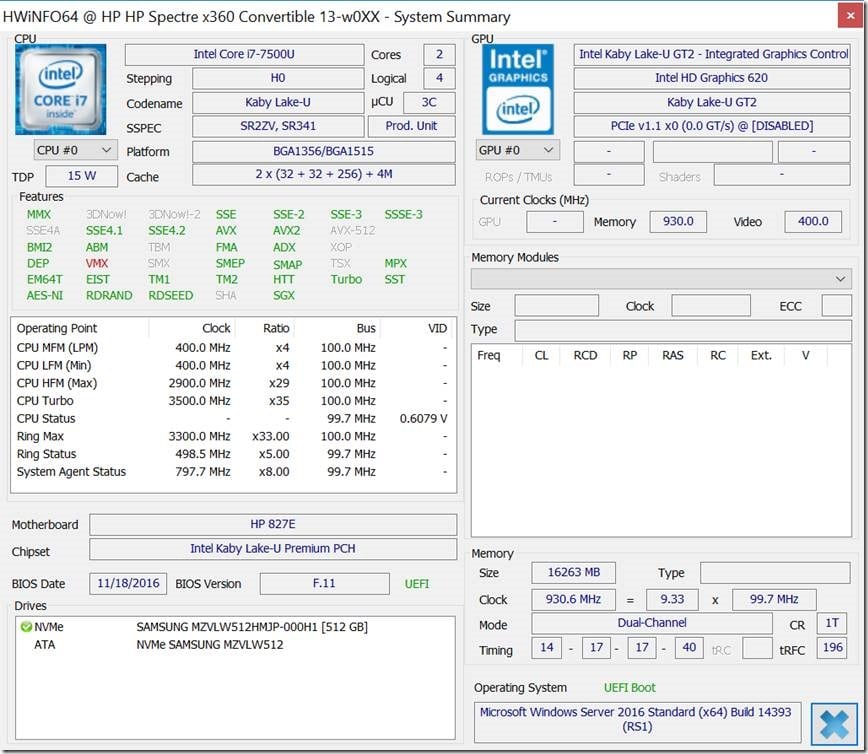
Task: Click the "AVX2" feature flag
Action: (x=287, y=231)
